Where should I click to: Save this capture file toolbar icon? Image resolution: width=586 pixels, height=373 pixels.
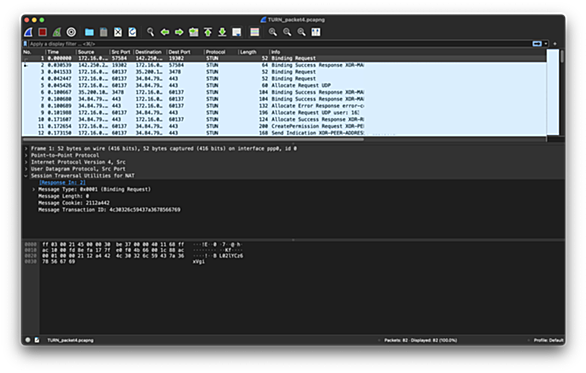pos(104,32)
